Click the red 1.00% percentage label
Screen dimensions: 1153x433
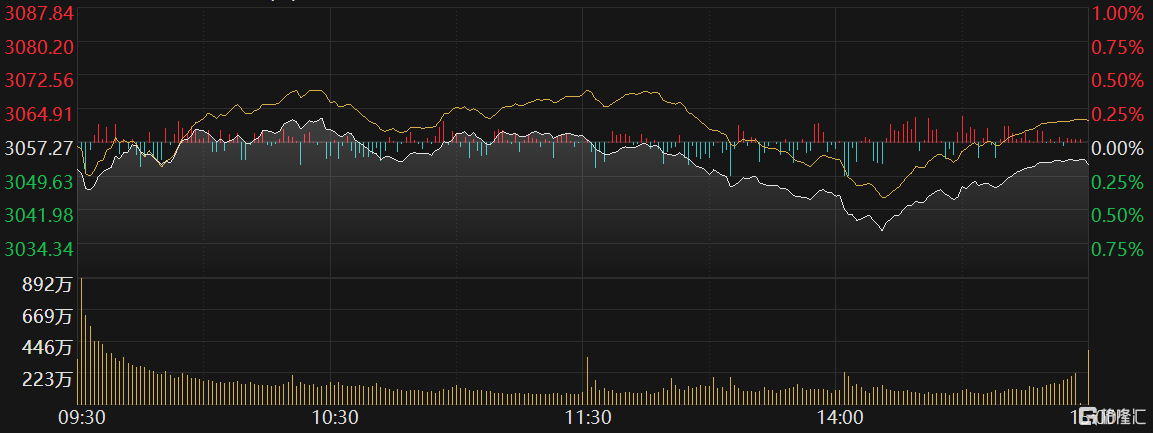tap(1118, 13)
